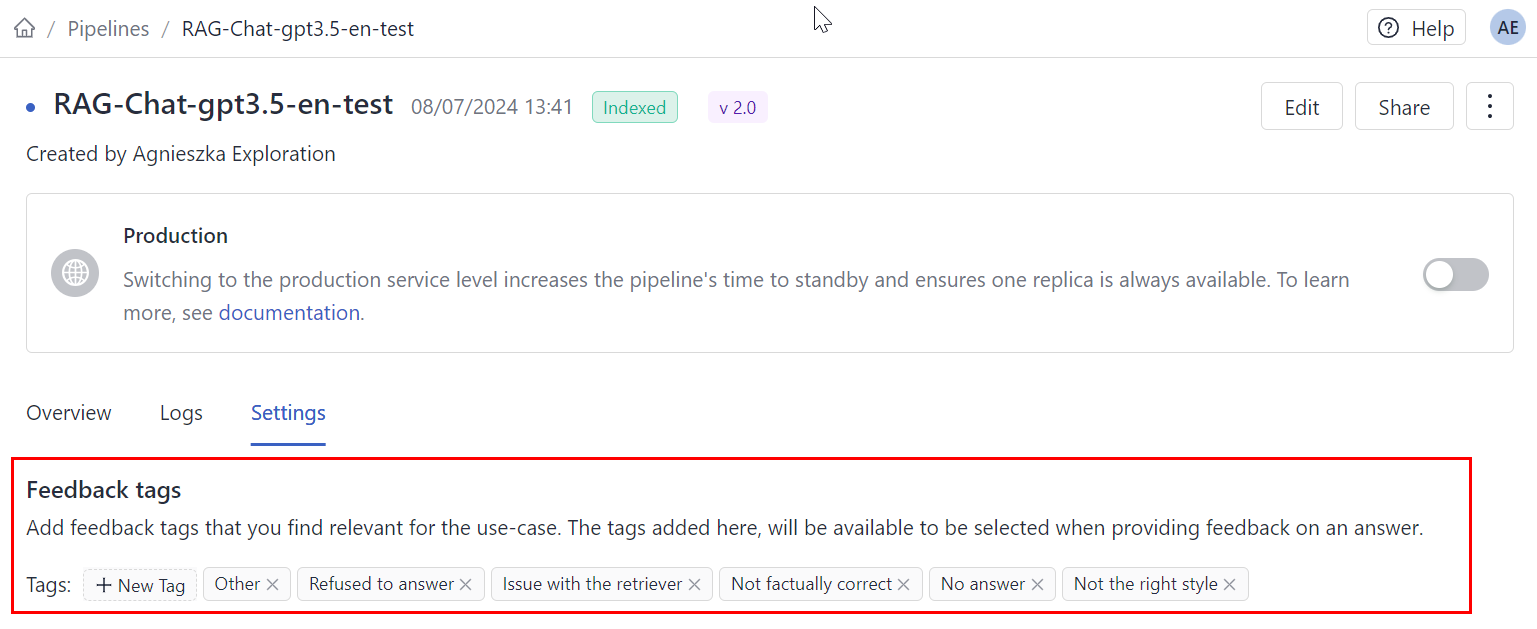Add a feedback tag with New Tag

click(139, 584)
